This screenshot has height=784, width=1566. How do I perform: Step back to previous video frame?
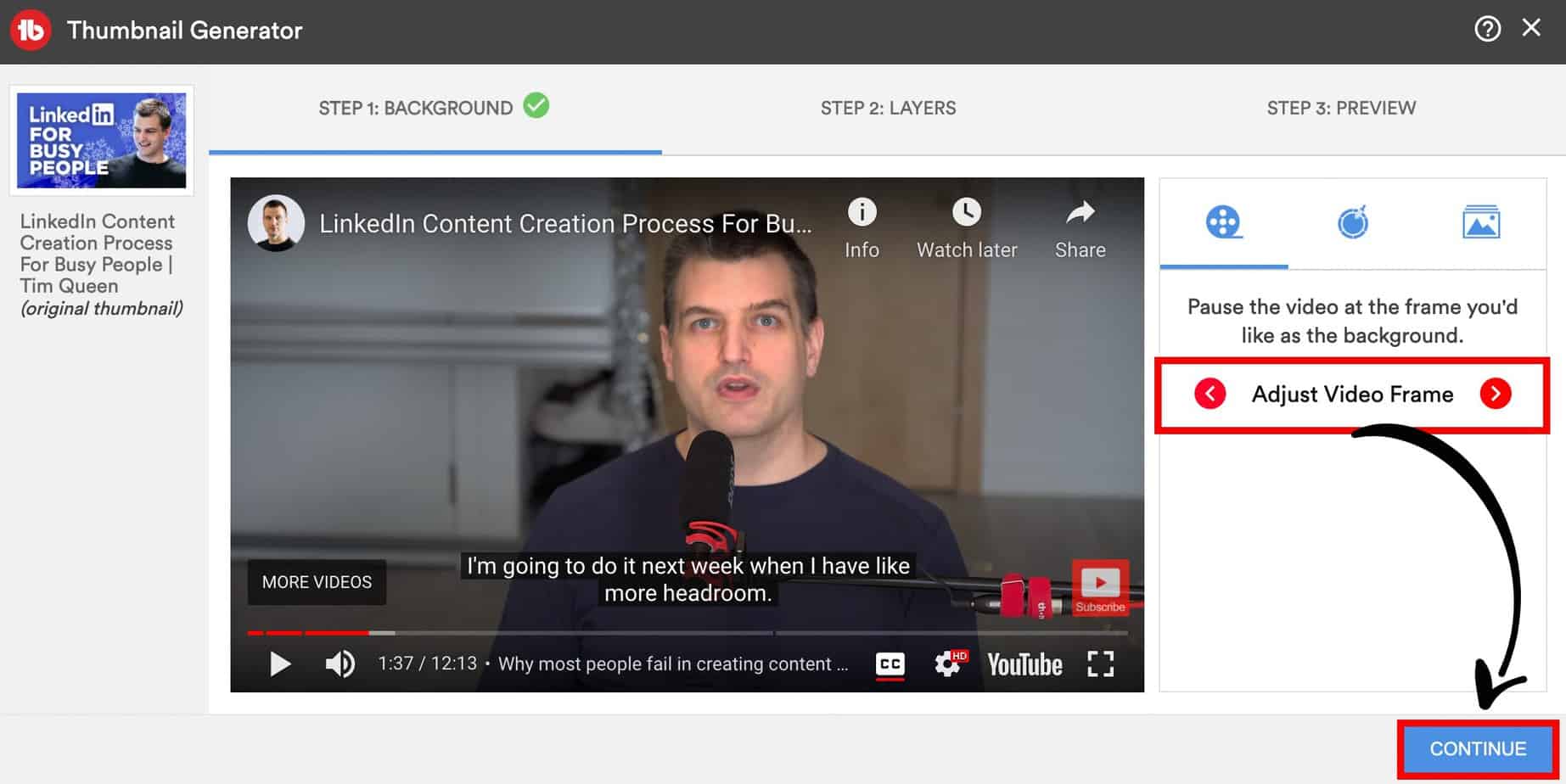point(1210,394)
